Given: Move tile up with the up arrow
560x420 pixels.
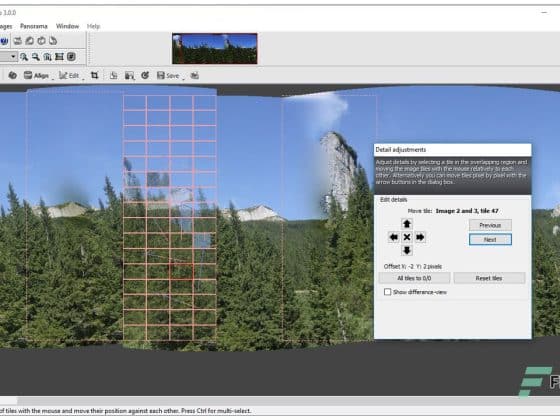Looking at the screenshot, I should tap(407, 224).
